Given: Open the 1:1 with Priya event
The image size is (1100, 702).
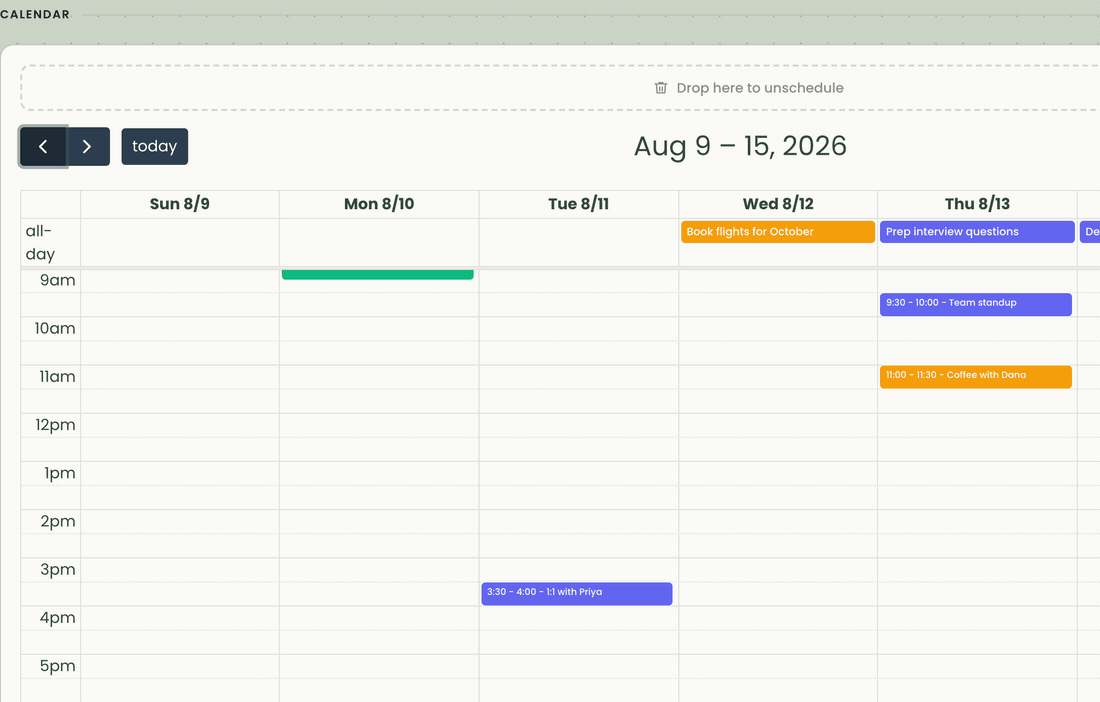Looking at the screenshot, I should (577, 593).
